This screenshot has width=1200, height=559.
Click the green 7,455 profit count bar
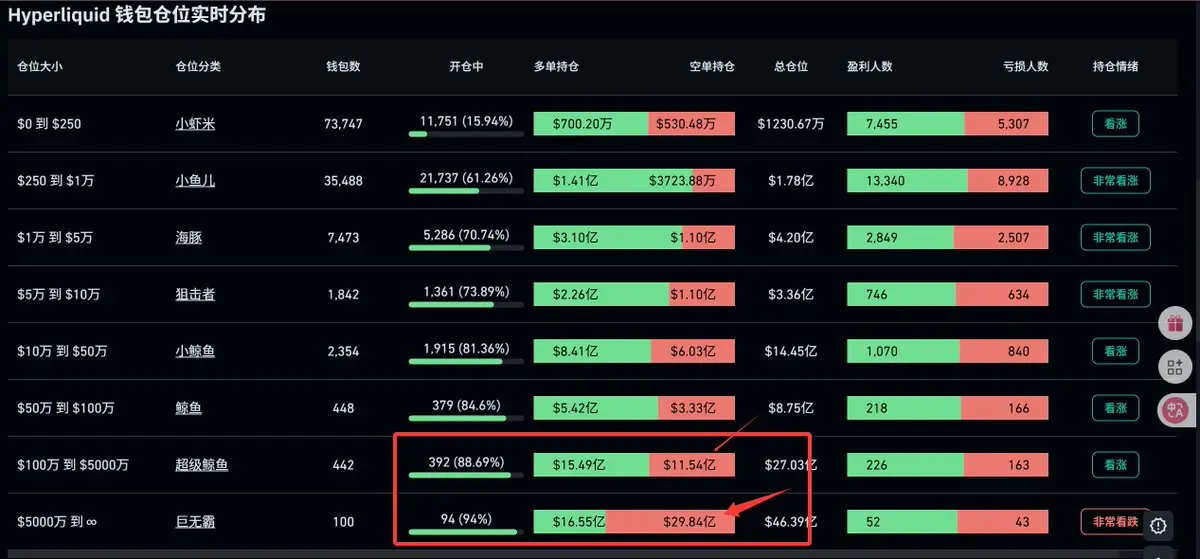[x=906, y=124]
